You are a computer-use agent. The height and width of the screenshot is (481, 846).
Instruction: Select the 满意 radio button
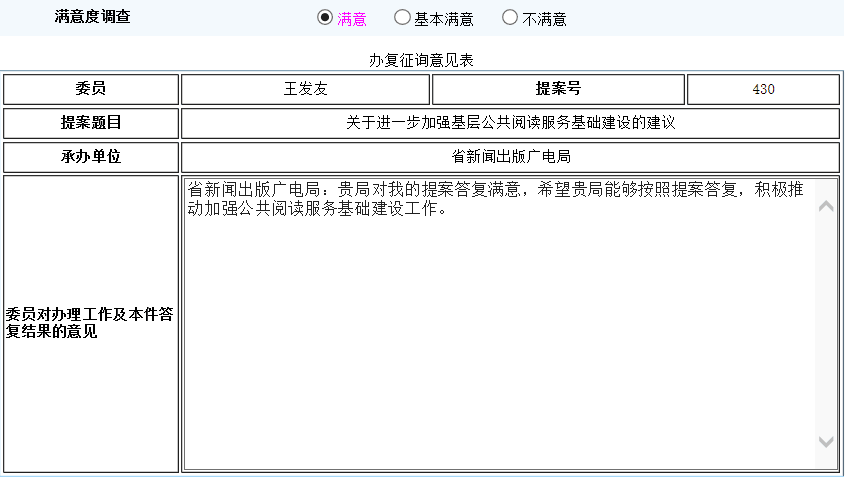point(325,17)
